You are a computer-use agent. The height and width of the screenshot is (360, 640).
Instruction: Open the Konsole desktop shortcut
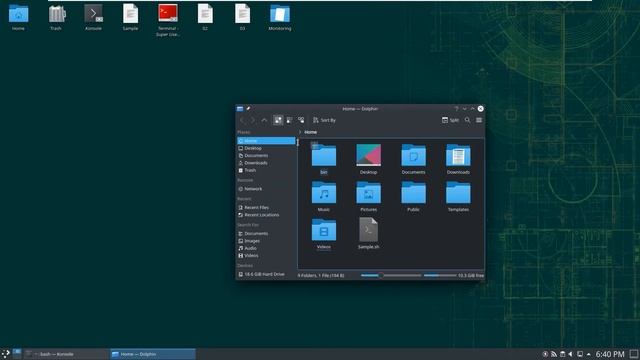click(93, 18)
